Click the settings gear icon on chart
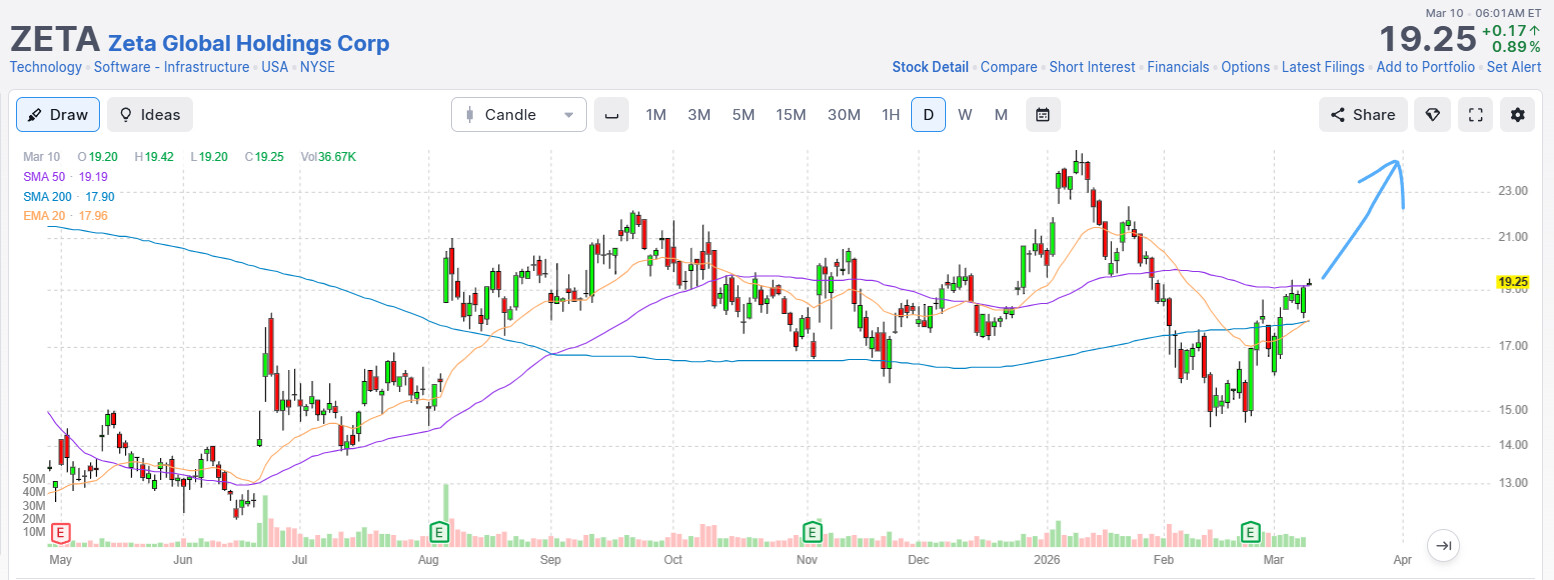 [x=1517, y=115]
